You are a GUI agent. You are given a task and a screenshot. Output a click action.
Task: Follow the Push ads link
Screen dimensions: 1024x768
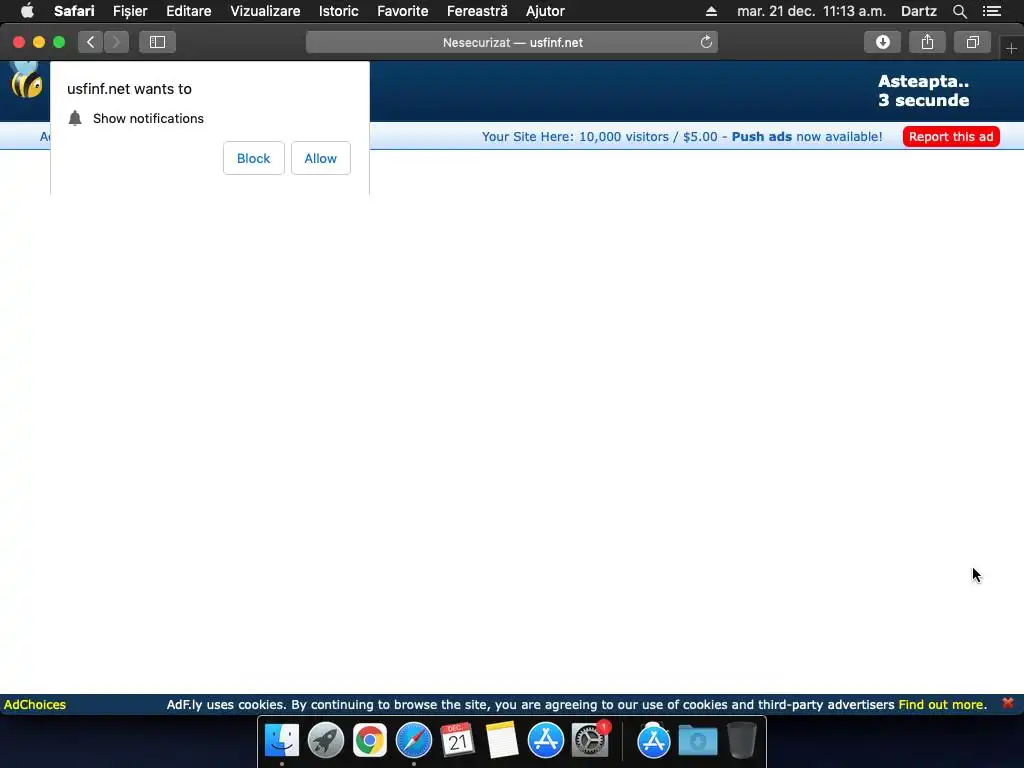click(761, 136)
